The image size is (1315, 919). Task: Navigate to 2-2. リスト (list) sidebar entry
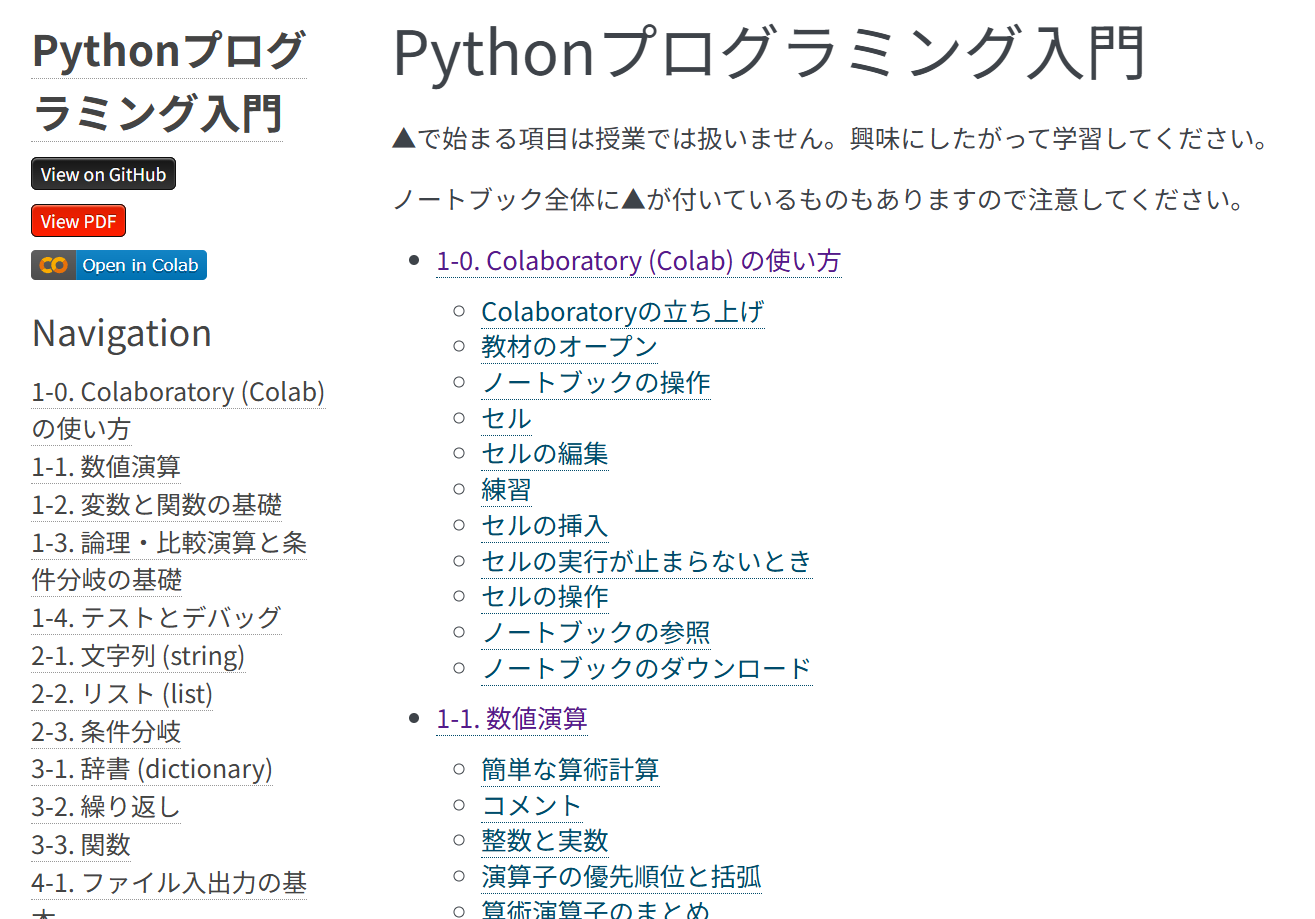click(x=122, y=694)
